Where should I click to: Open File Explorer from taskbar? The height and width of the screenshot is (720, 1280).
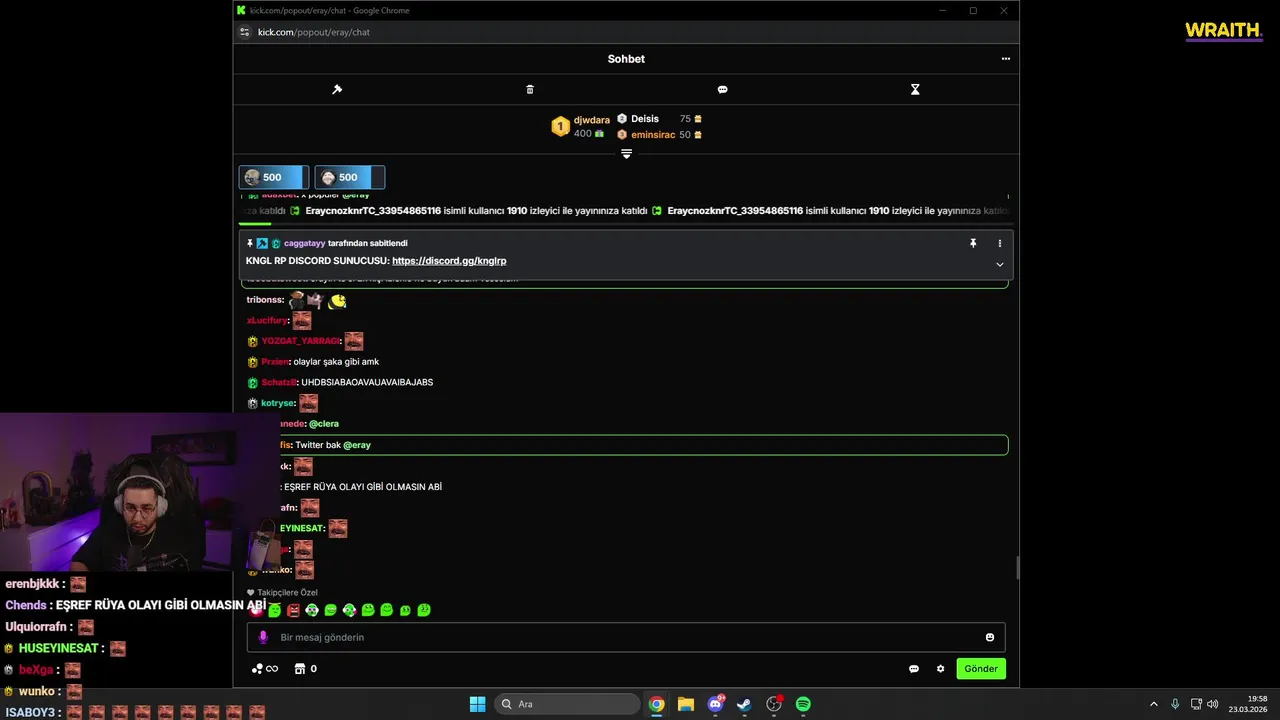pyautogui.click(x=685, y=704)
